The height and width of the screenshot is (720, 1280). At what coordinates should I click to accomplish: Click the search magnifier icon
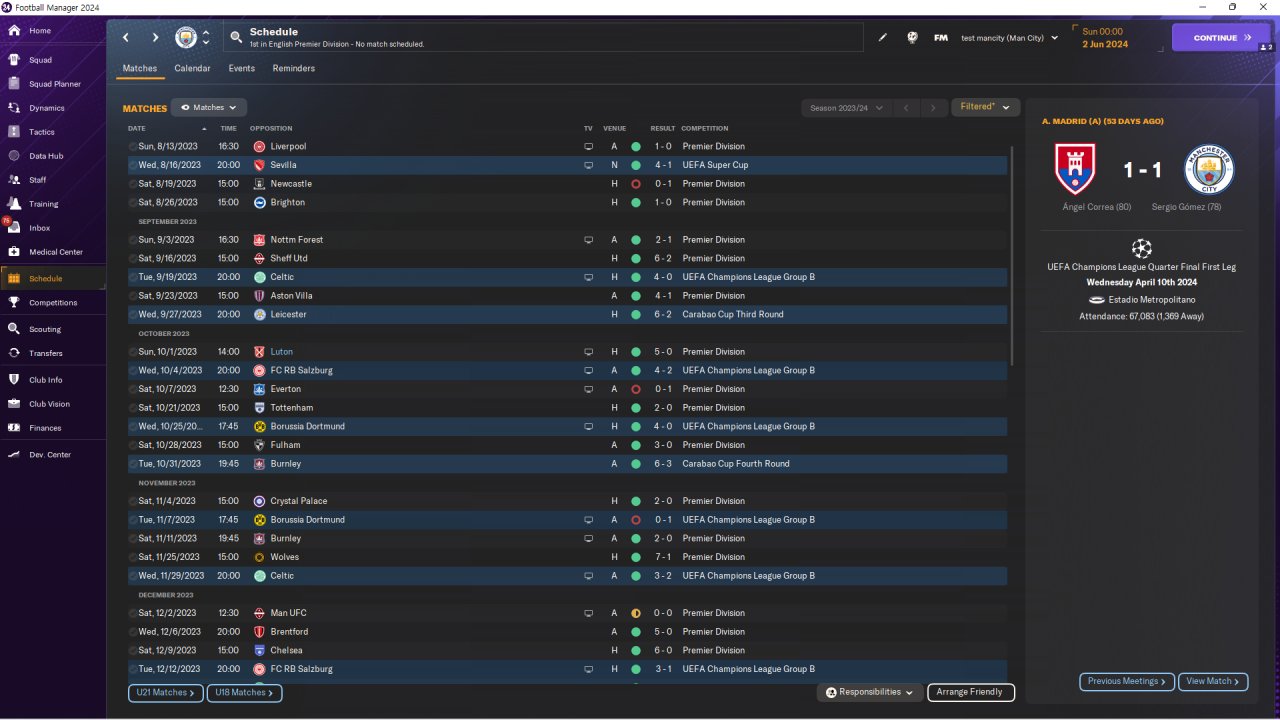pos(236,38)
